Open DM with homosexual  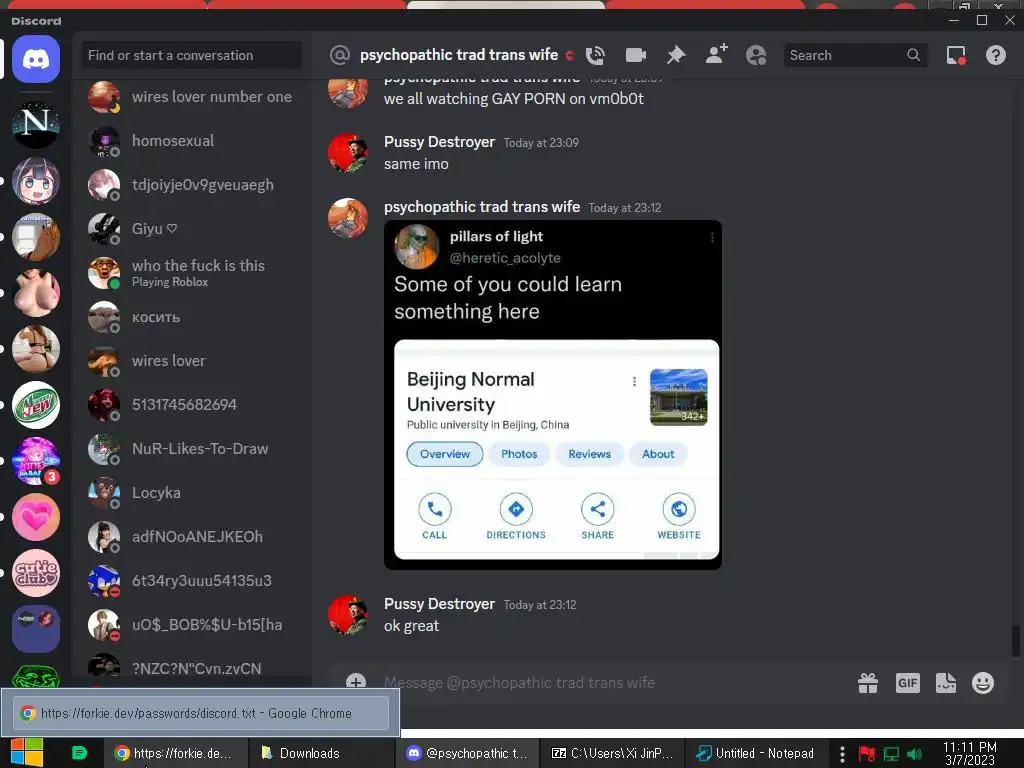click(x=192, y=141)
